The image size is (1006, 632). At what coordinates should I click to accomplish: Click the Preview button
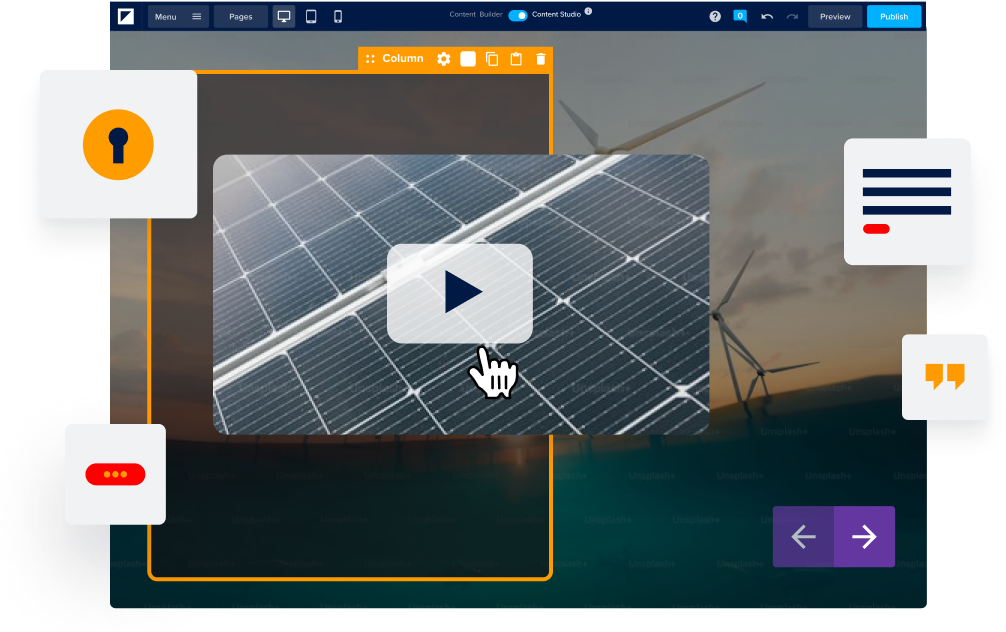click(835, 17)
